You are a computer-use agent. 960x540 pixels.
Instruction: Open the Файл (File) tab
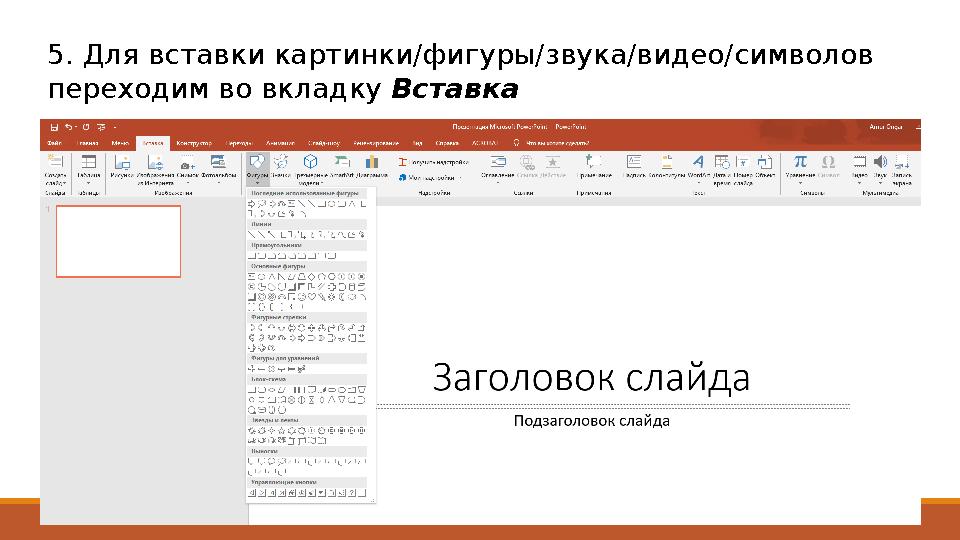coord(54,143)
